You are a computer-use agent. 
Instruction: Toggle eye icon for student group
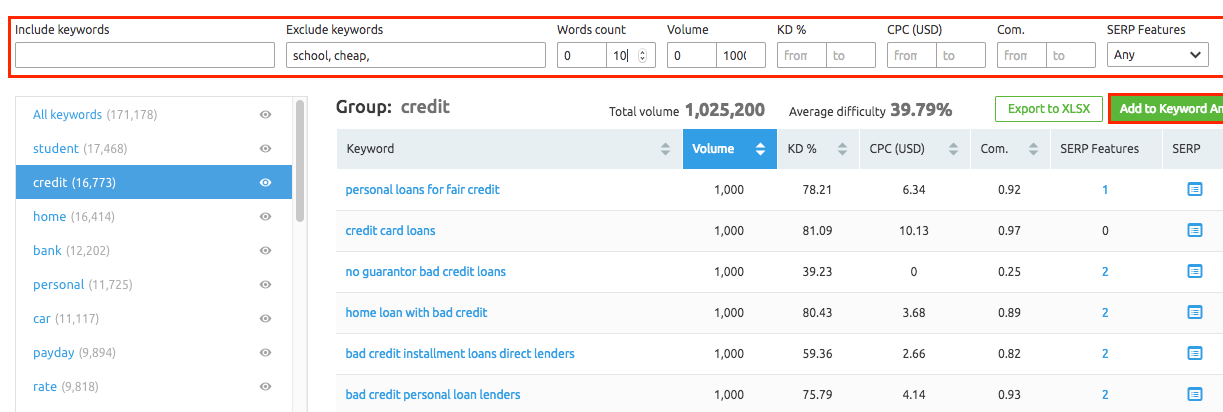(266, 149)
